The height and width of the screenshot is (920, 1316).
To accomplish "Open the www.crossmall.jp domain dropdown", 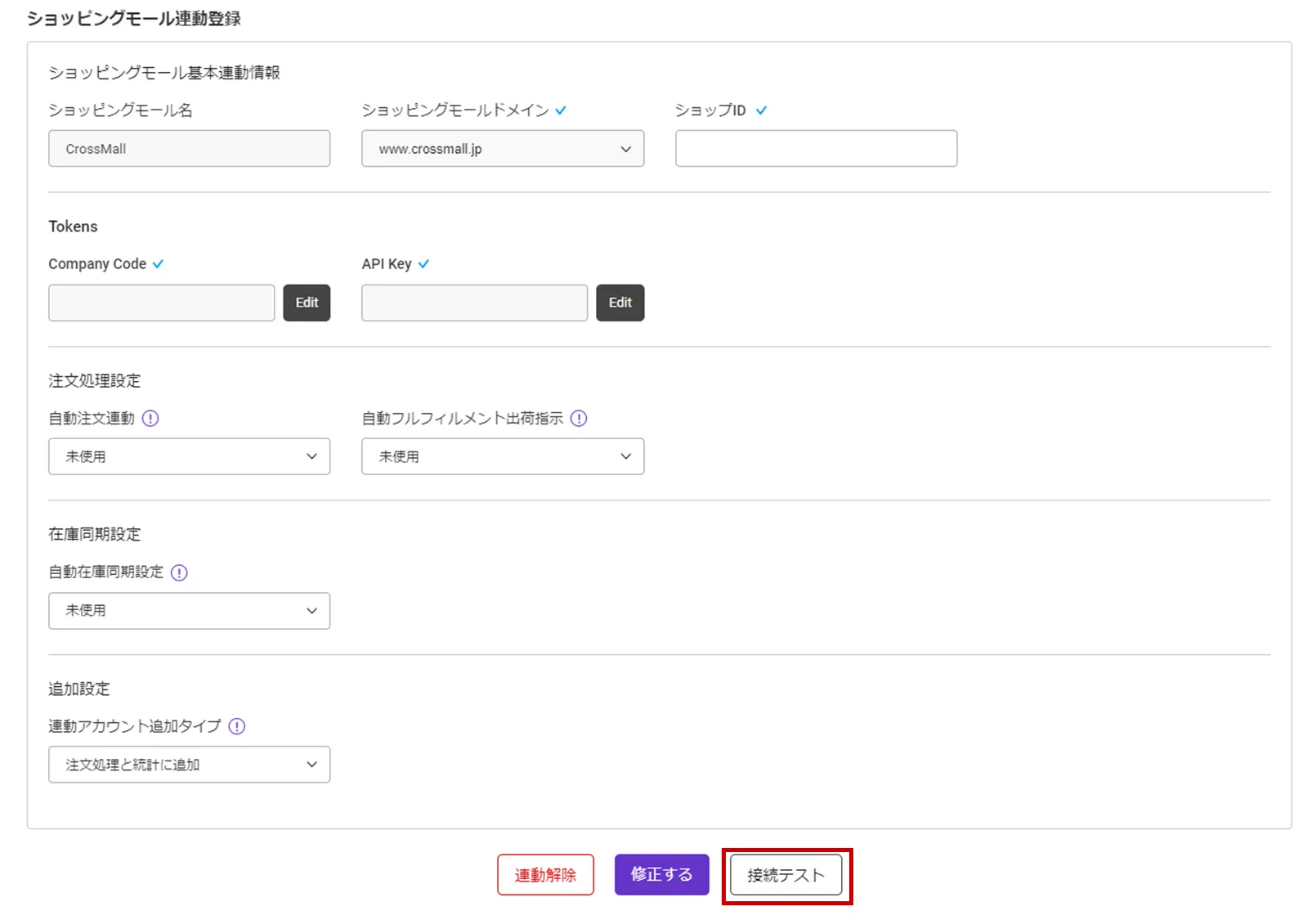I will (x=503, y=149).
